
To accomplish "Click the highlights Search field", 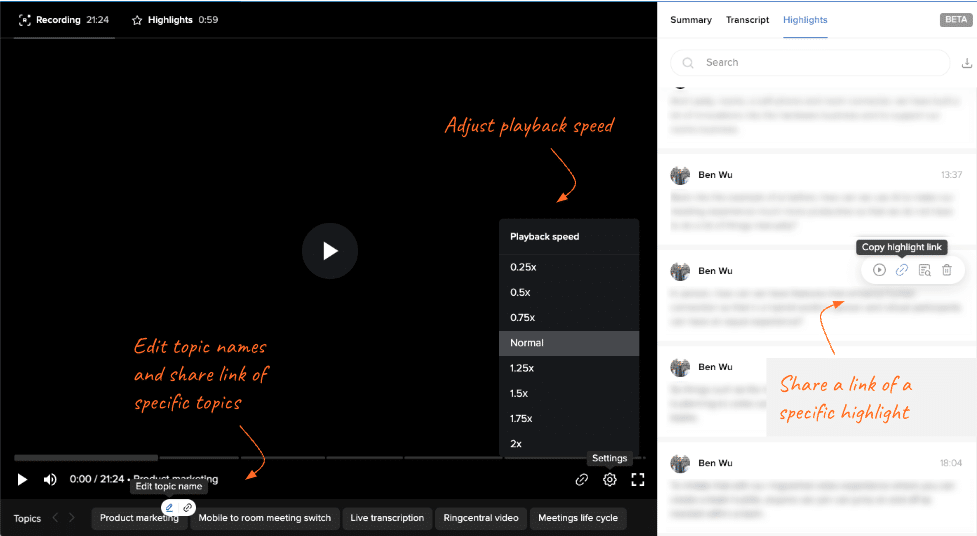I will click(810, 63).
